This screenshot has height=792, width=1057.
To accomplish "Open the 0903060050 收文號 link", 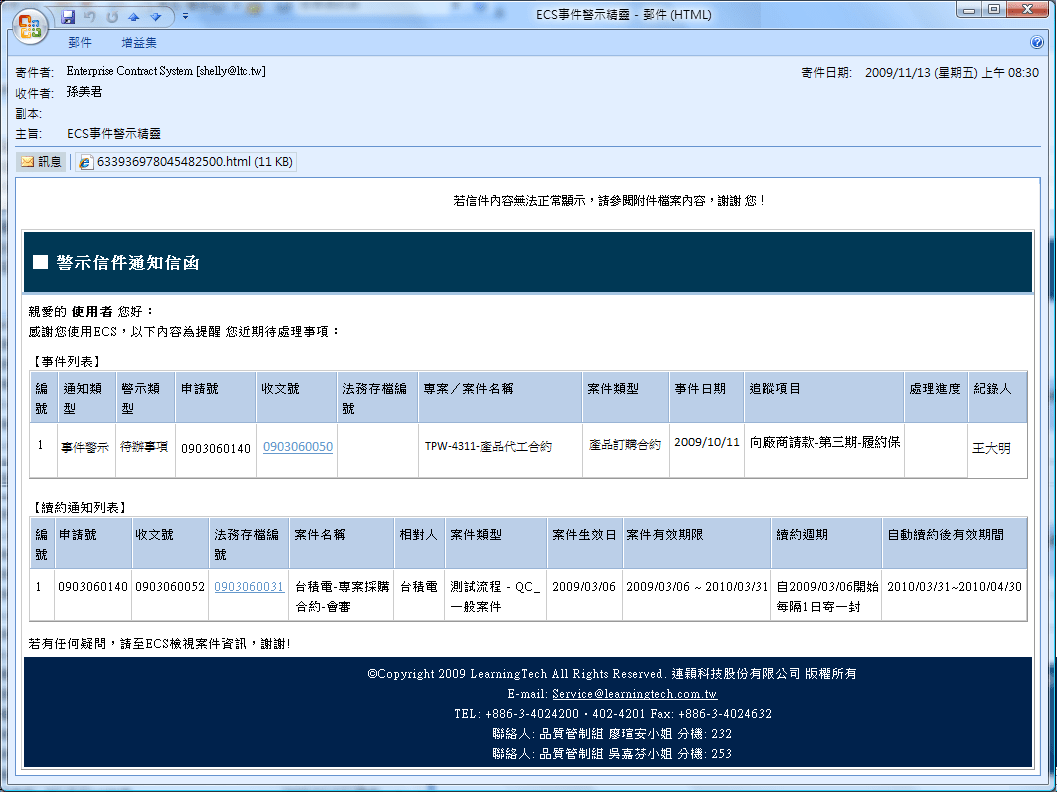I will click(x=298, y=447).
